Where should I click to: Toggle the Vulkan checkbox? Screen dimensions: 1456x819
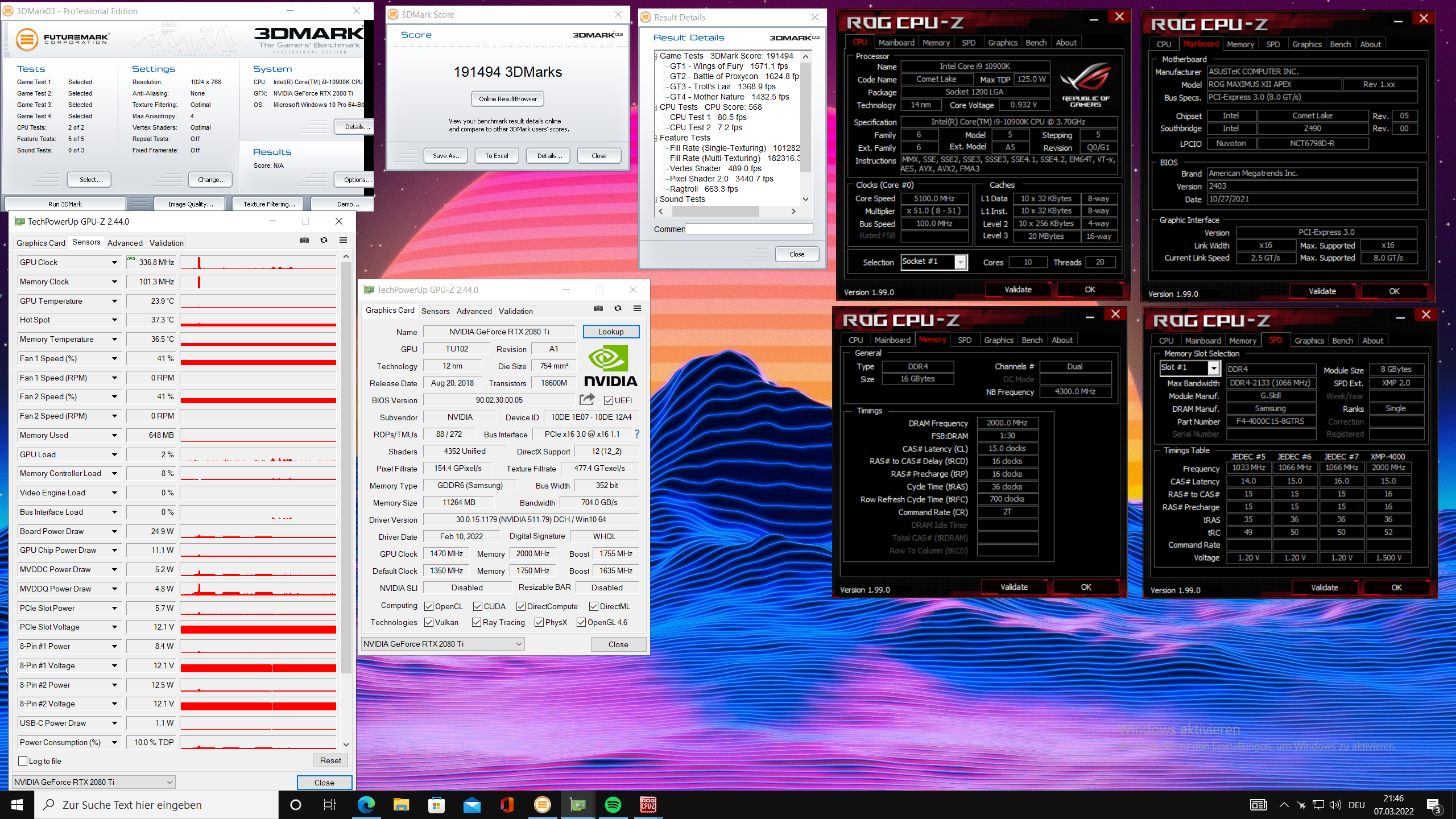pos(429,622)
